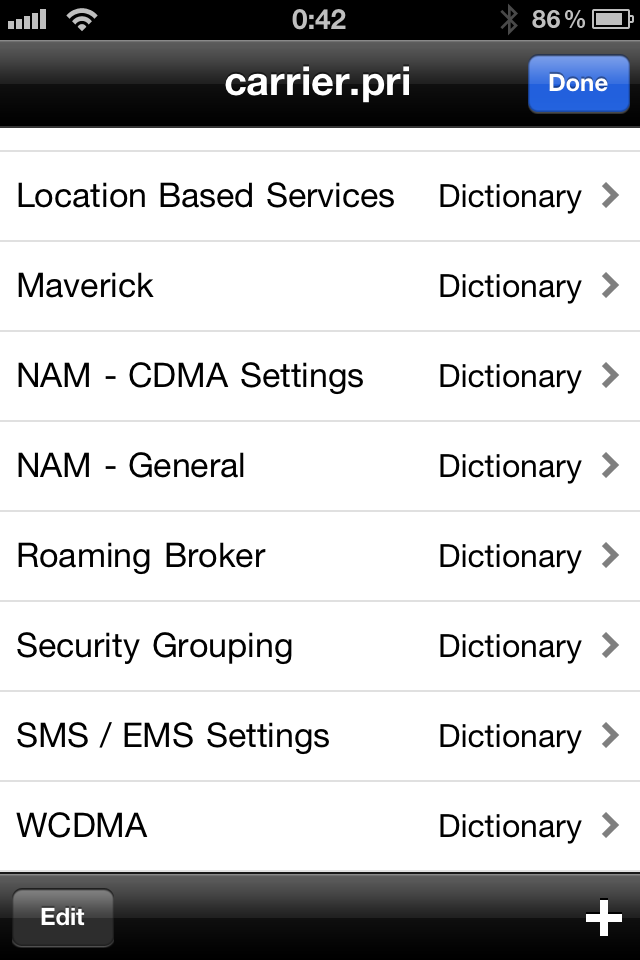
Task: Expand the Location Based Services chevron
Action: [x=610, y=195]
